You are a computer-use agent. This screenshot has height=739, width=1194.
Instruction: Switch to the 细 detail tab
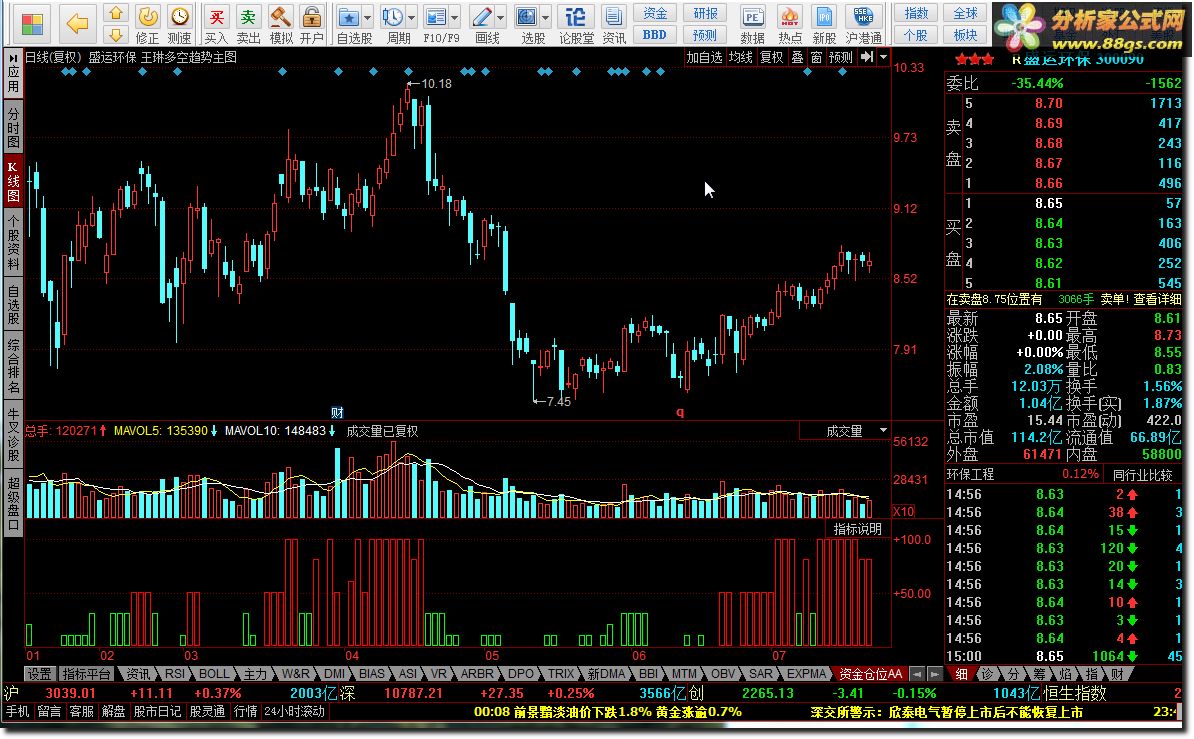pos(962,674)
